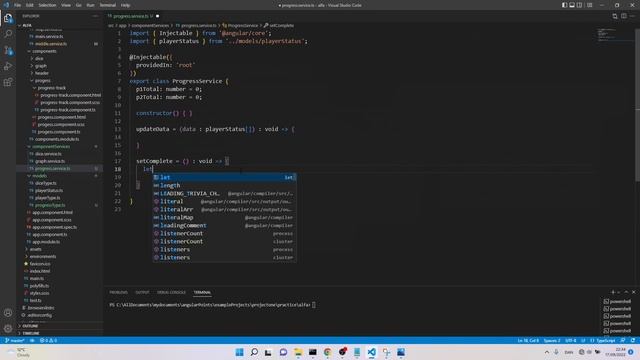The width and height of the screenshot is (640, 360).
Task: Select the 'leadingComment' autocomplete suggestion
Action: 224,225
